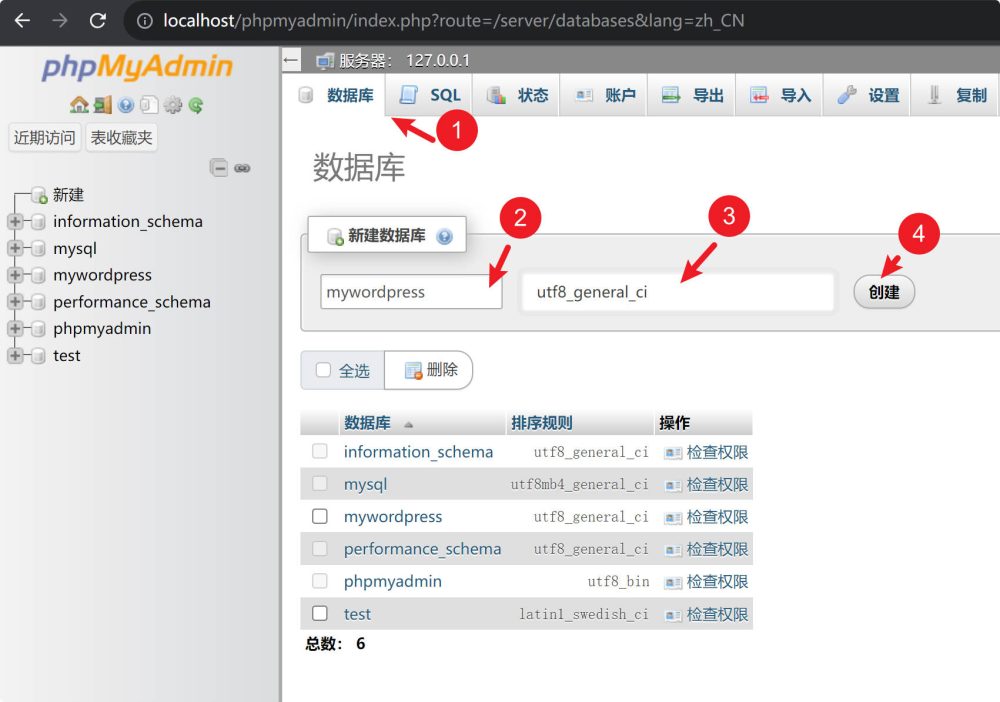Click the 127.0.0.1 server link
This screenshot has width=1000, height=702.
(x=438, y=61)
